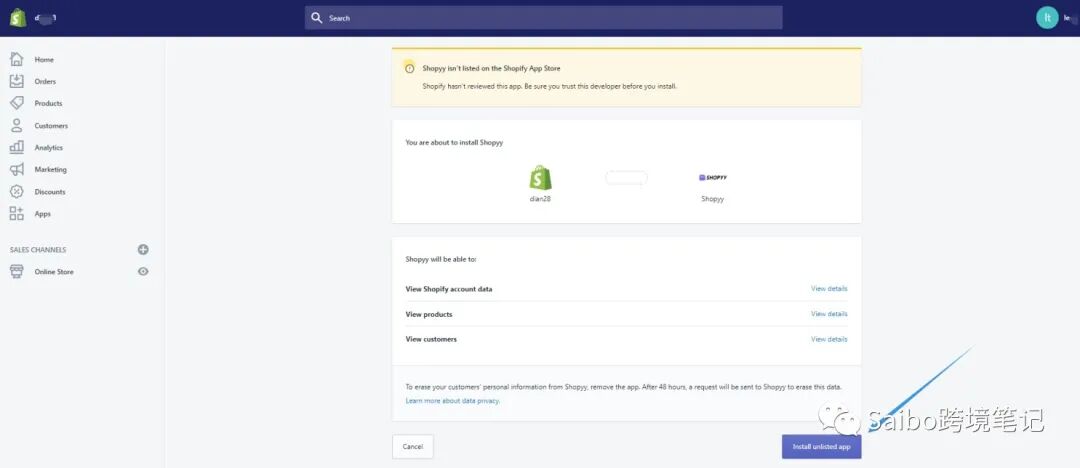Open the user avatar menu
This screenshot has height=468, width=1080.
[1047, 18]
